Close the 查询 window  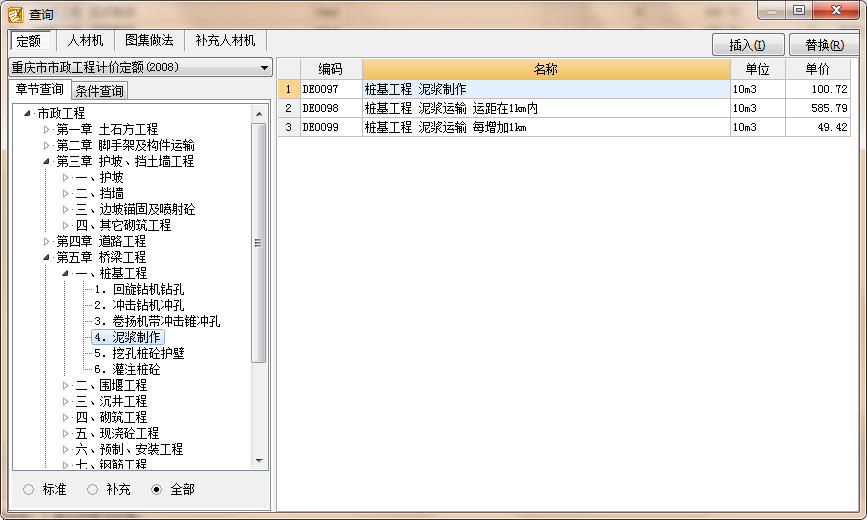pyautogui.click(x=836, y=10)
